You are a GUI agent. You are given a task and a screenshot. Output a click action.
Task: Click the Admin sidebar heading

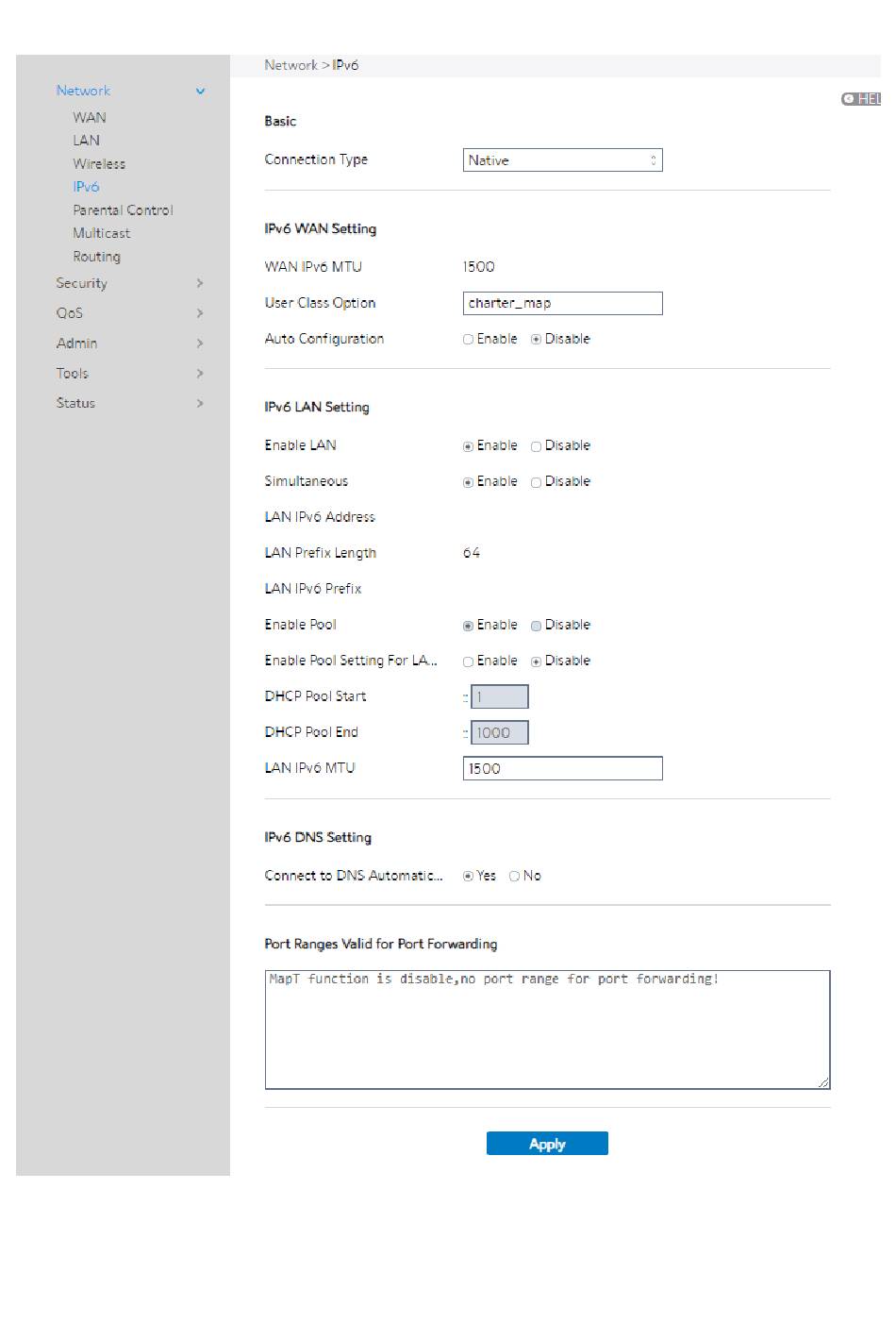76,343
